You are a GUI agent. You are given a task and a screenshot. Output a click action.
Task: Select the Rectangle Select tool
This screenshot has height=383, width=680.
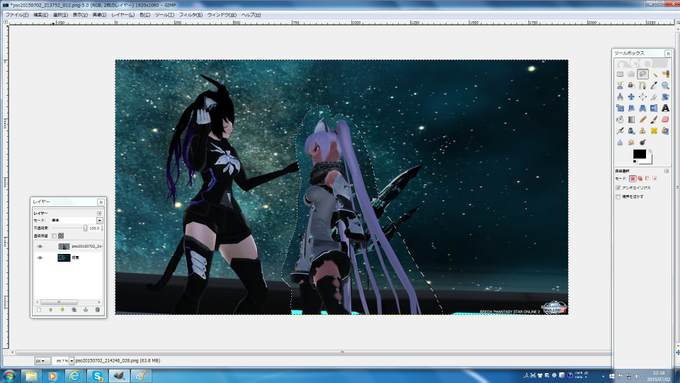pos(620,74)
